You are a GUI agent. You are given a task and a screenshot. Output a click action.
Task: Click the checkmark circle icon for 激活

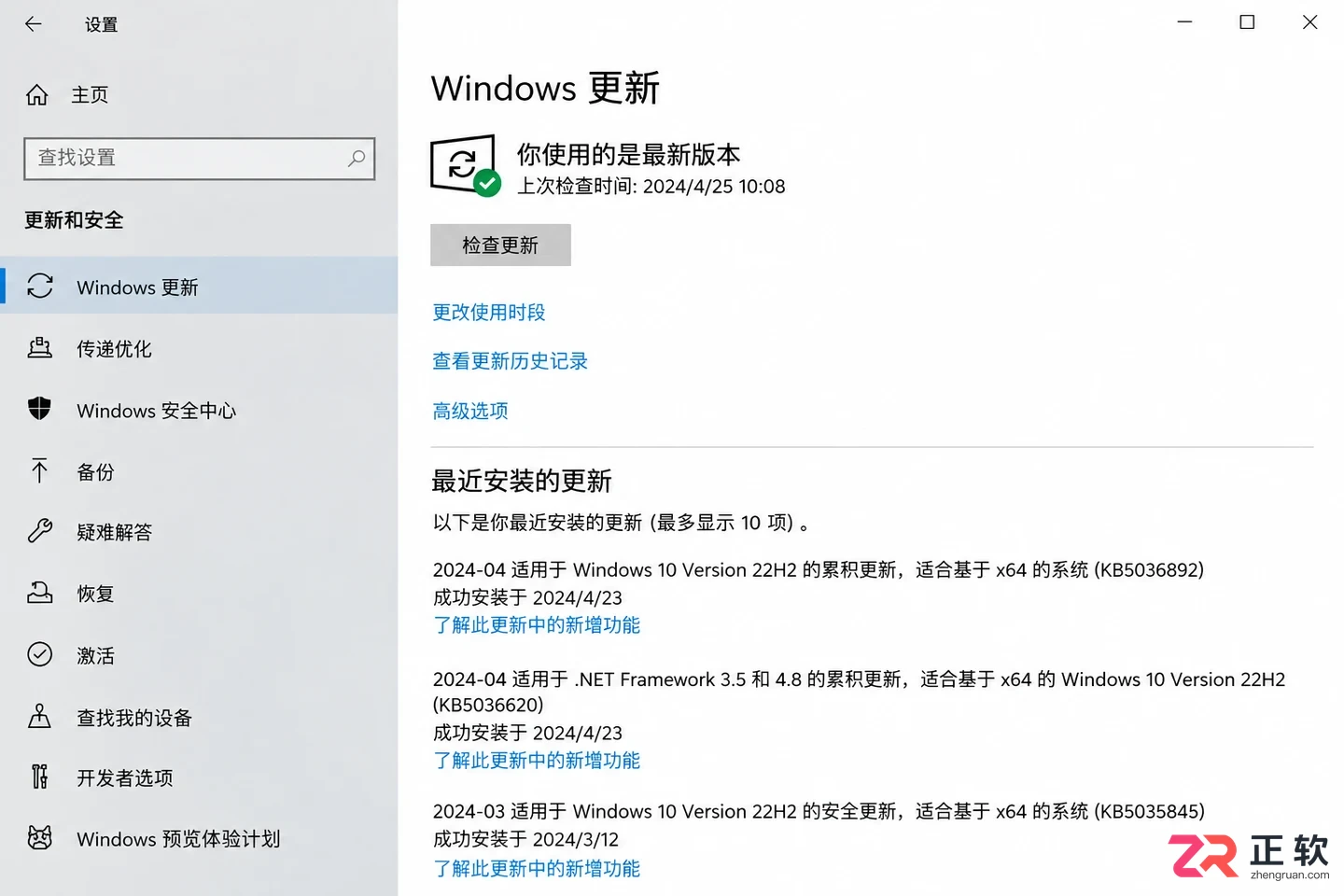[40, 654]
